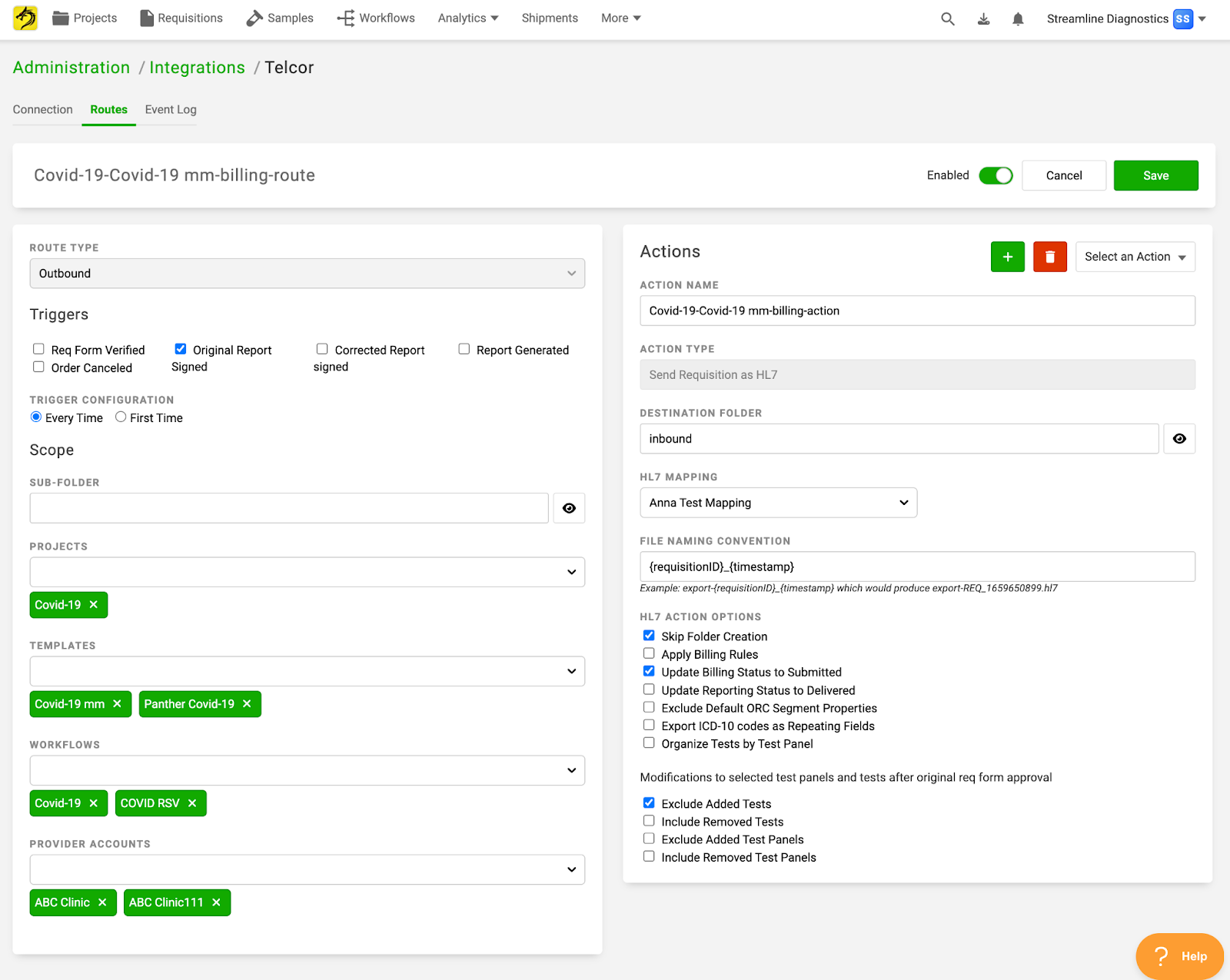This screenshot has width=1230, height=980.
Task: Open the HL7 Mapping dropdown
Action: point(779,503)
